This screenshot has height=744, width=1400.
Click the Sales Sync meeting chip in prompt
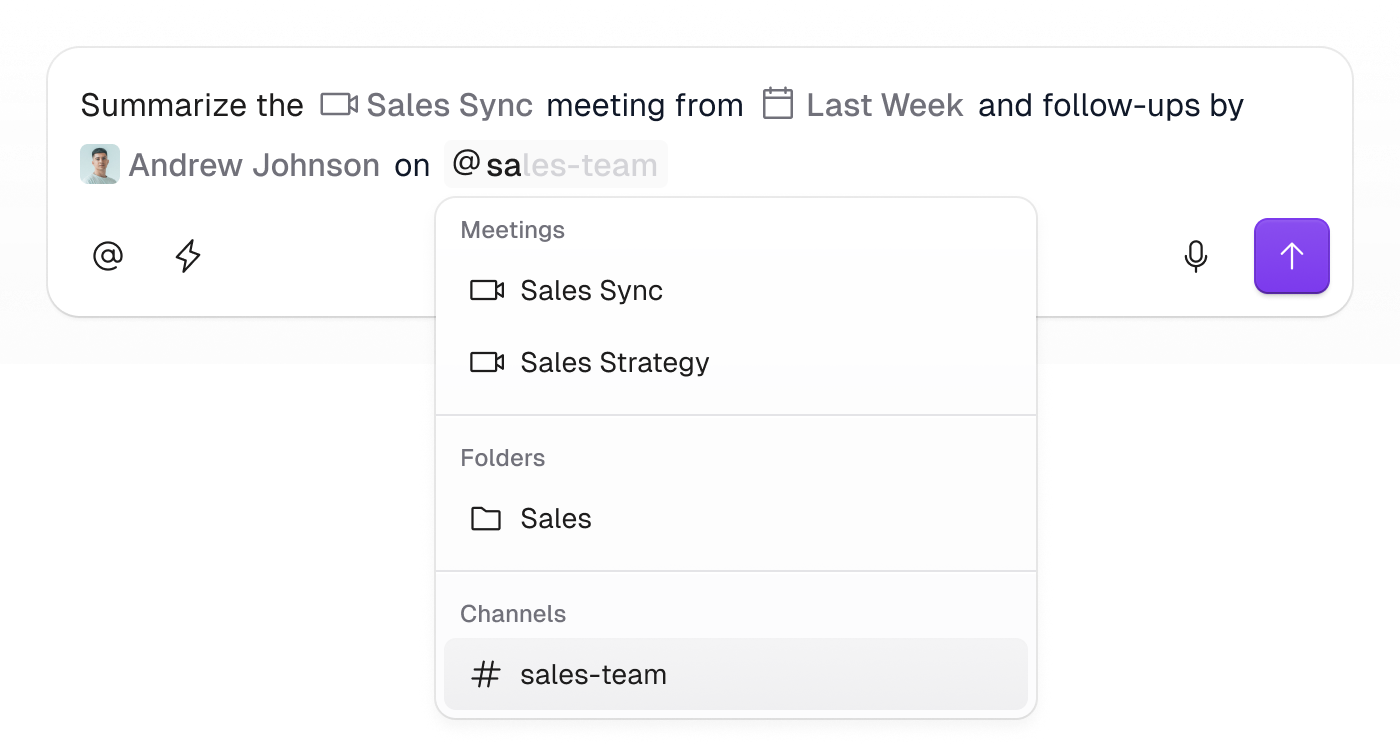[x=449, y=105]
